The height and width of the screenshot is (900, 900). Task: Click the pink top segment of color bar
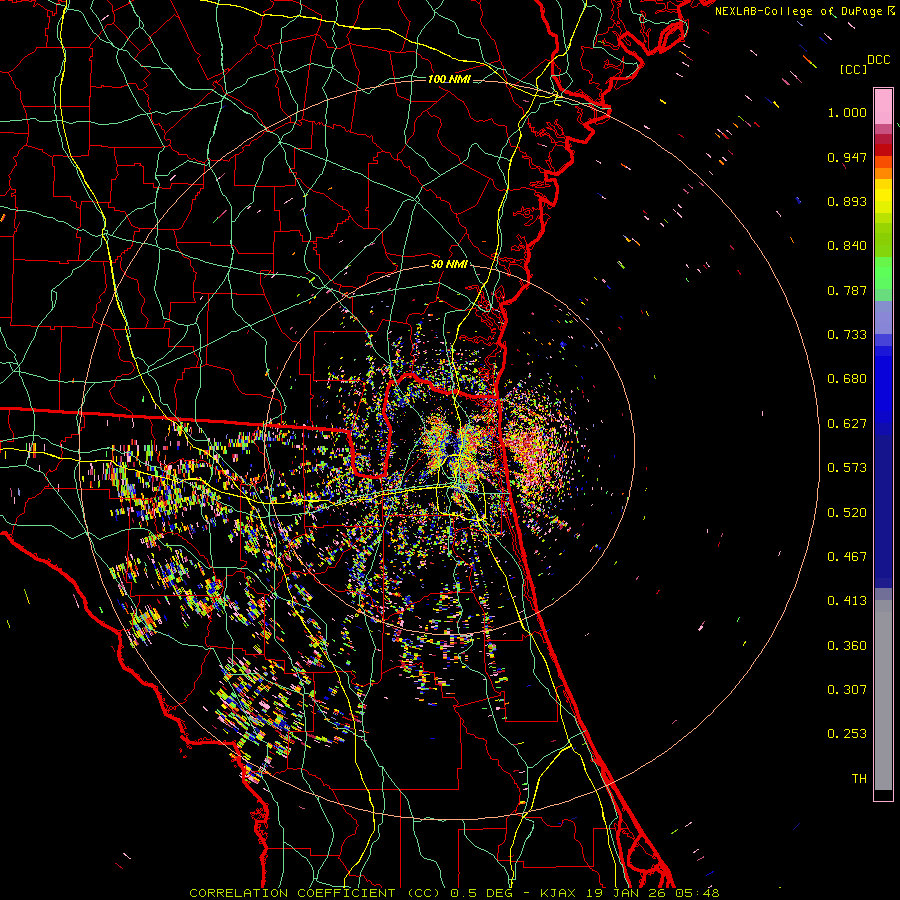pos(883,106)
